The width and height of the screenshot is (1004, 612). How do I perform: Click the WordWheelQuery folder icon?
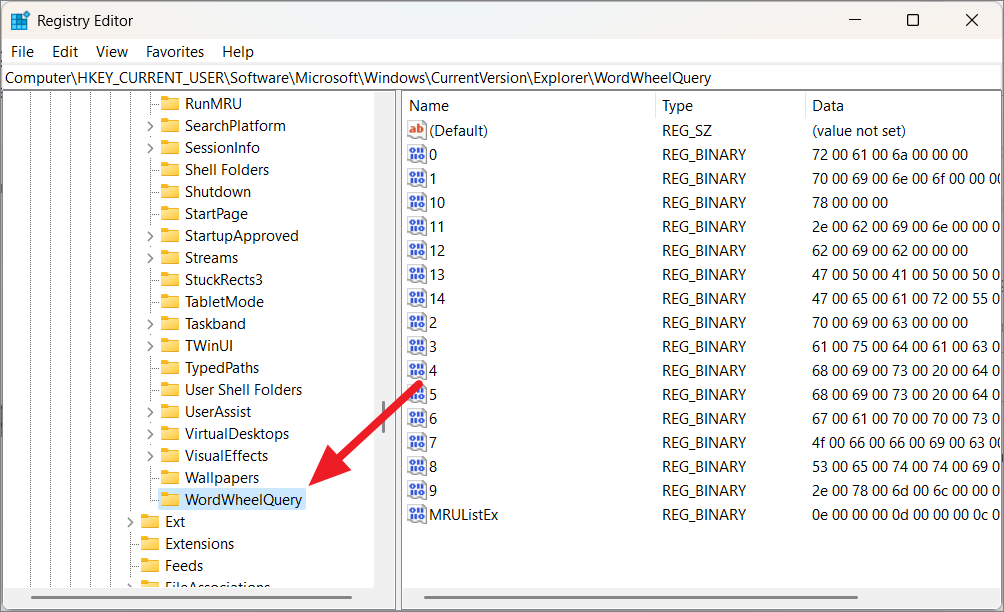click(170, 499)
